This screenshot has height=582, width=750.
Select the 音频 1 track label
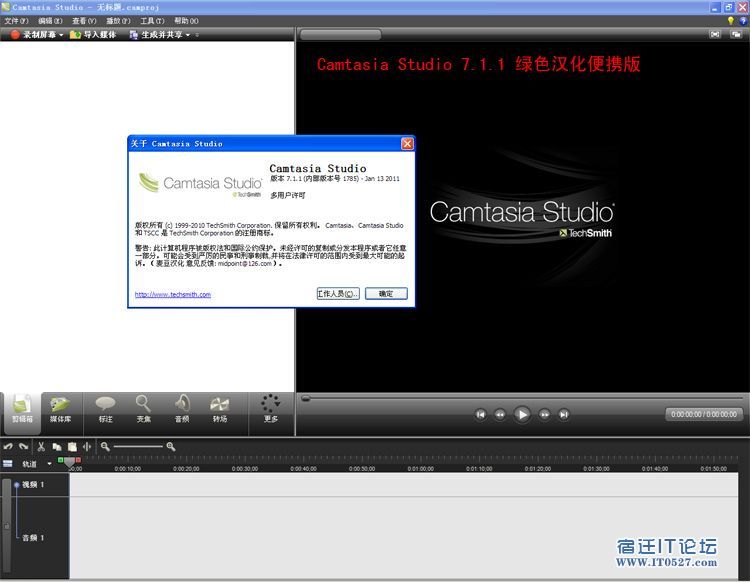pos(33,538)
